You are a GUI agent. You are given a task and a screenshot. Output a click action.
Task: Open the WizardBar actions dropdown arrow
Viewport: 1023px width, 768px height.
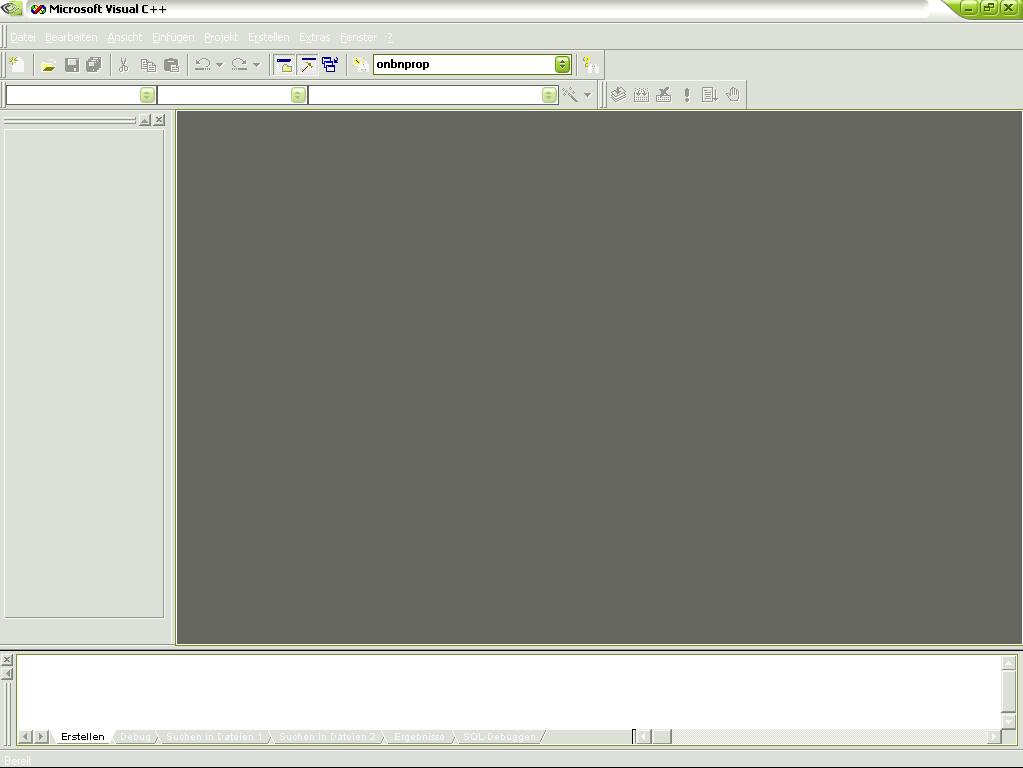[x=587, y=95]
